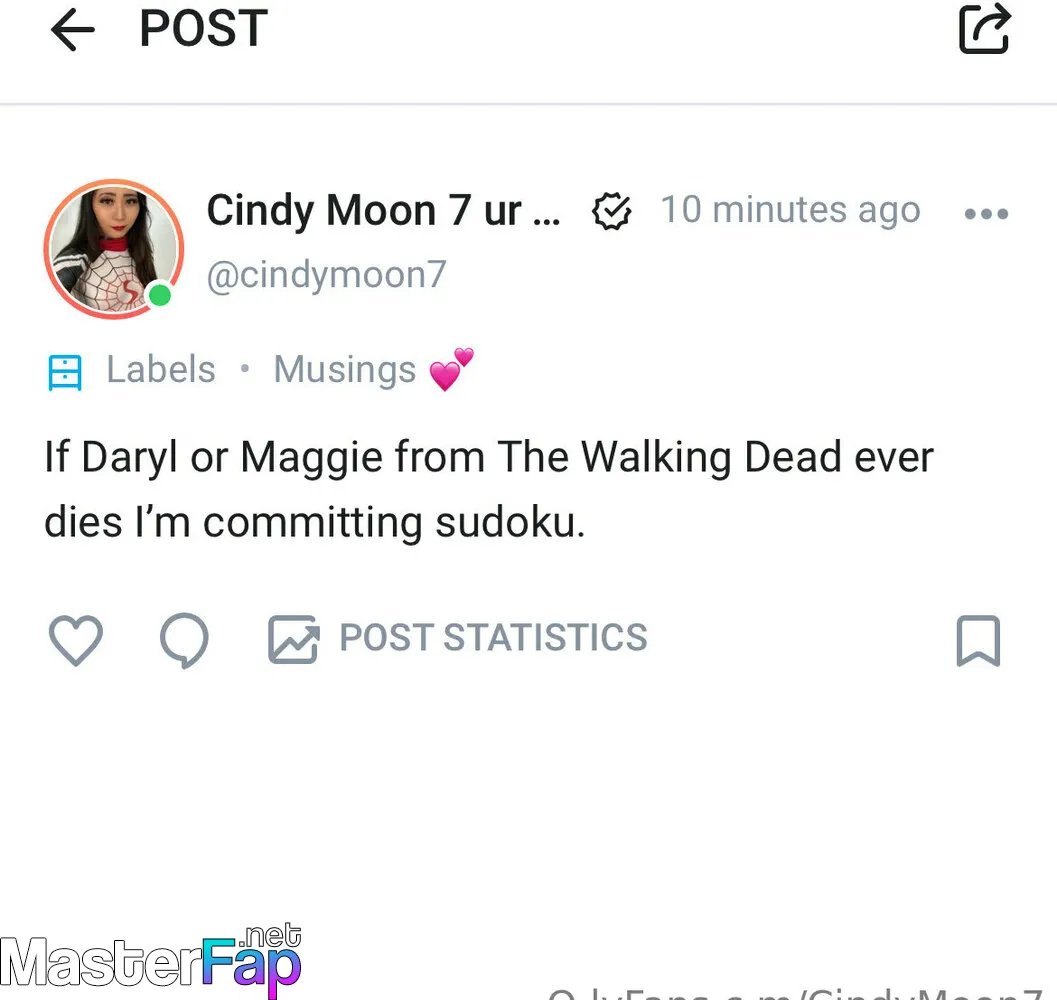
Task: Tap the share icon at top right
Action: [x=985, y=28]
